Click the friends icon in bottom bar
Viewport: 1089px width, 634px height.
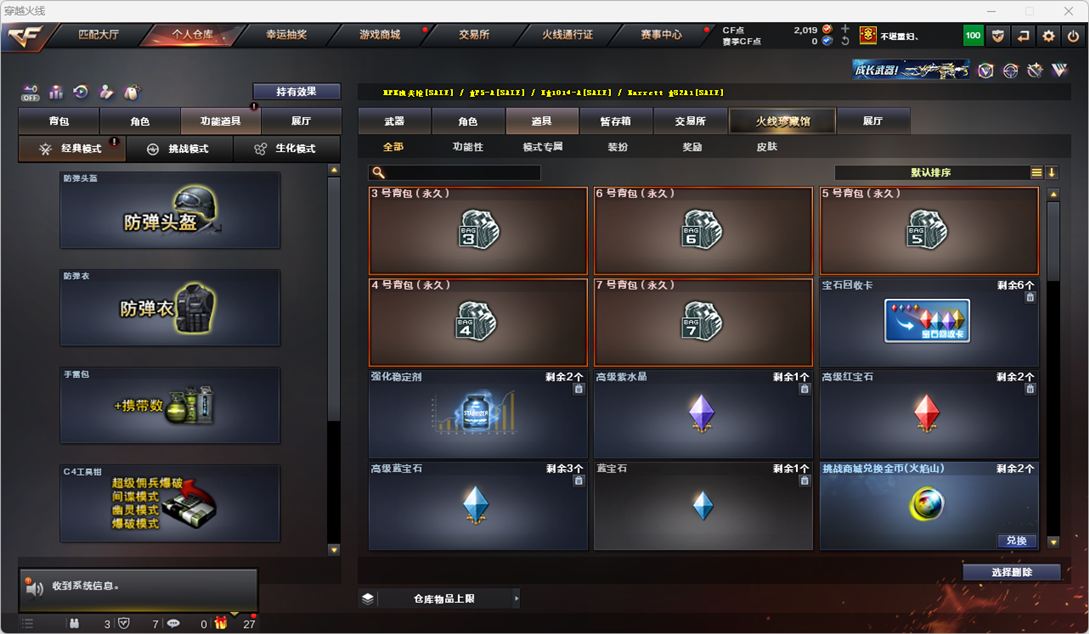click(x=74, y=624)
